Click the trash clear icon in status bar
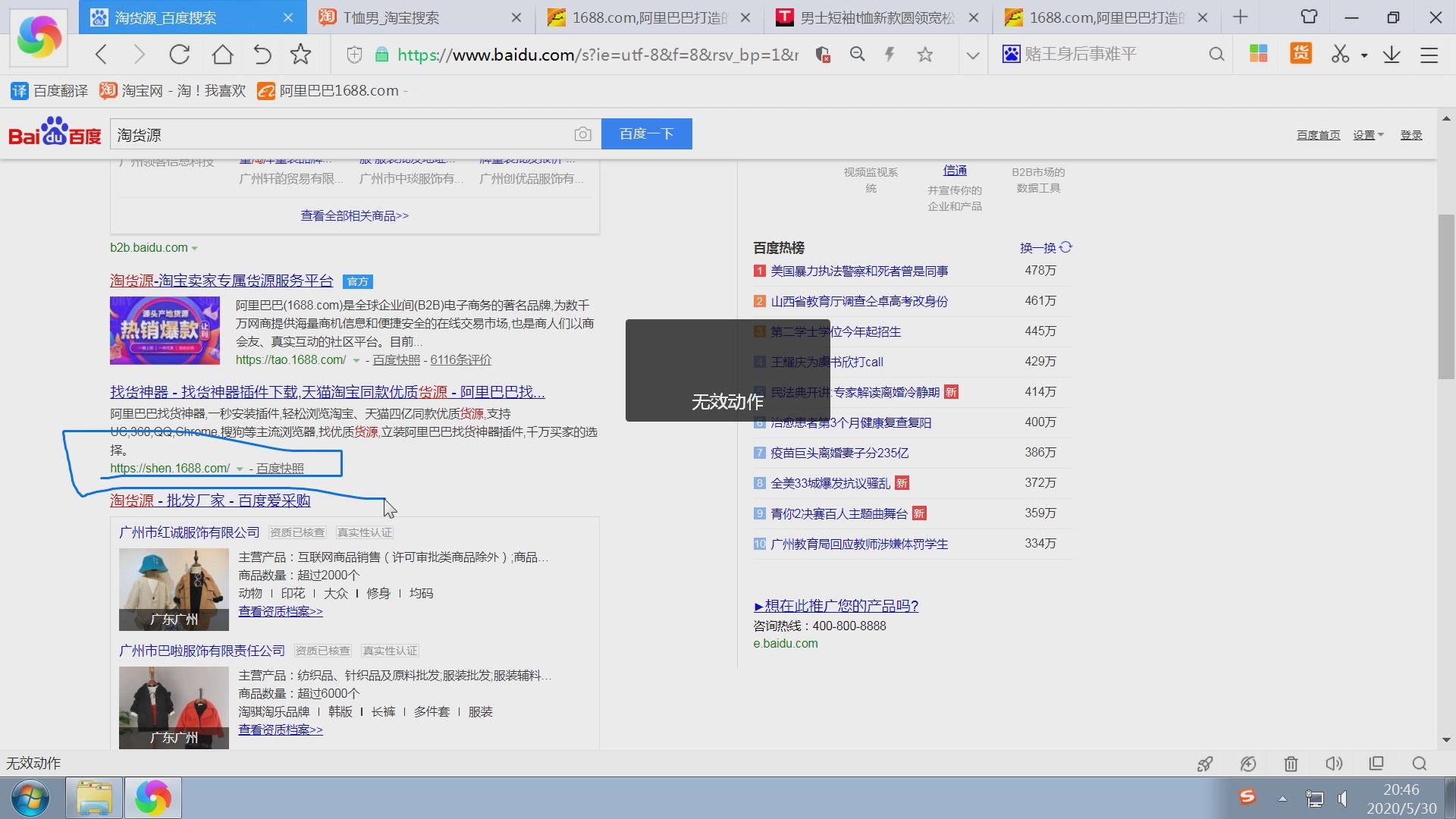Screen dimensions: 1456x819 pyautogui.click(x=1291, y=764)
